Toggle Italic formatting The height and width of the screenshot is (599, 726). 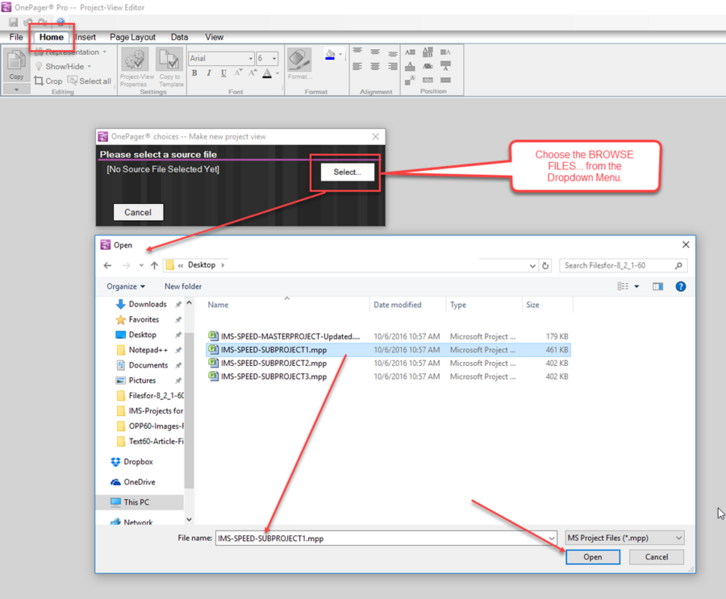point(209,73)
